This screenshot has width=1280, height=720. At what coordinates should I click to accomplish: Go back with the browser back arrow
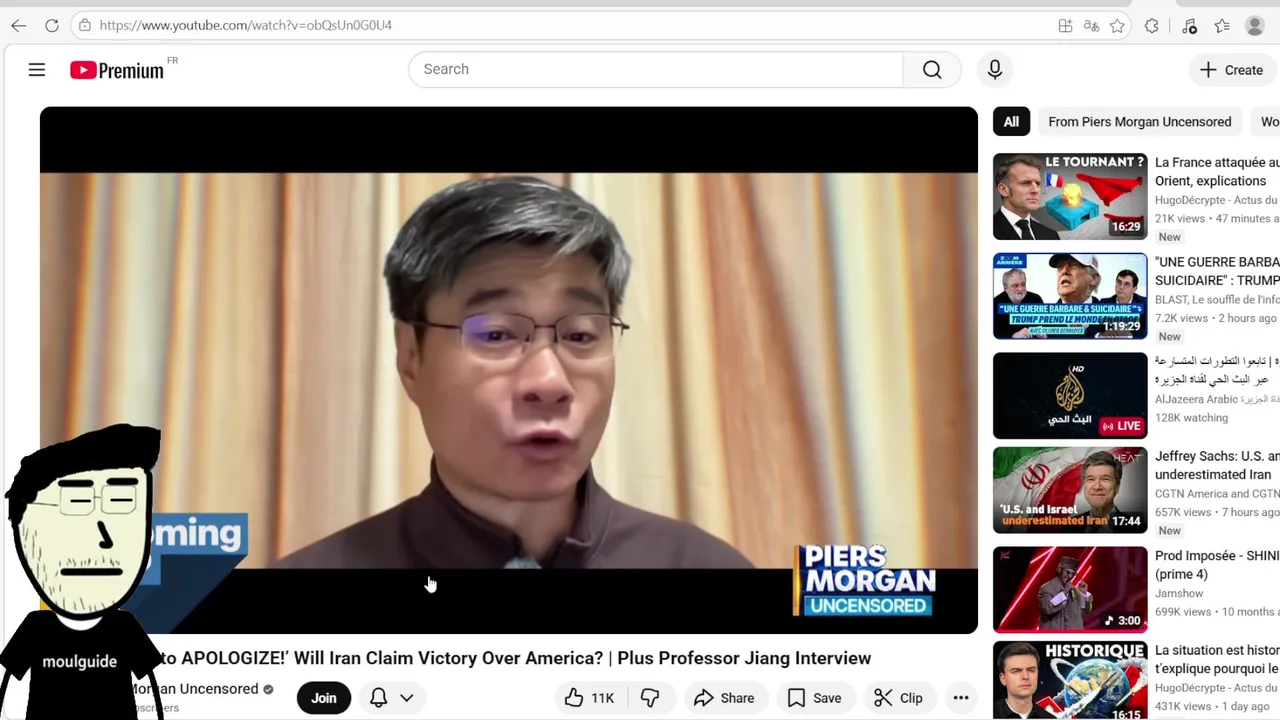click(x=19, y=25)
